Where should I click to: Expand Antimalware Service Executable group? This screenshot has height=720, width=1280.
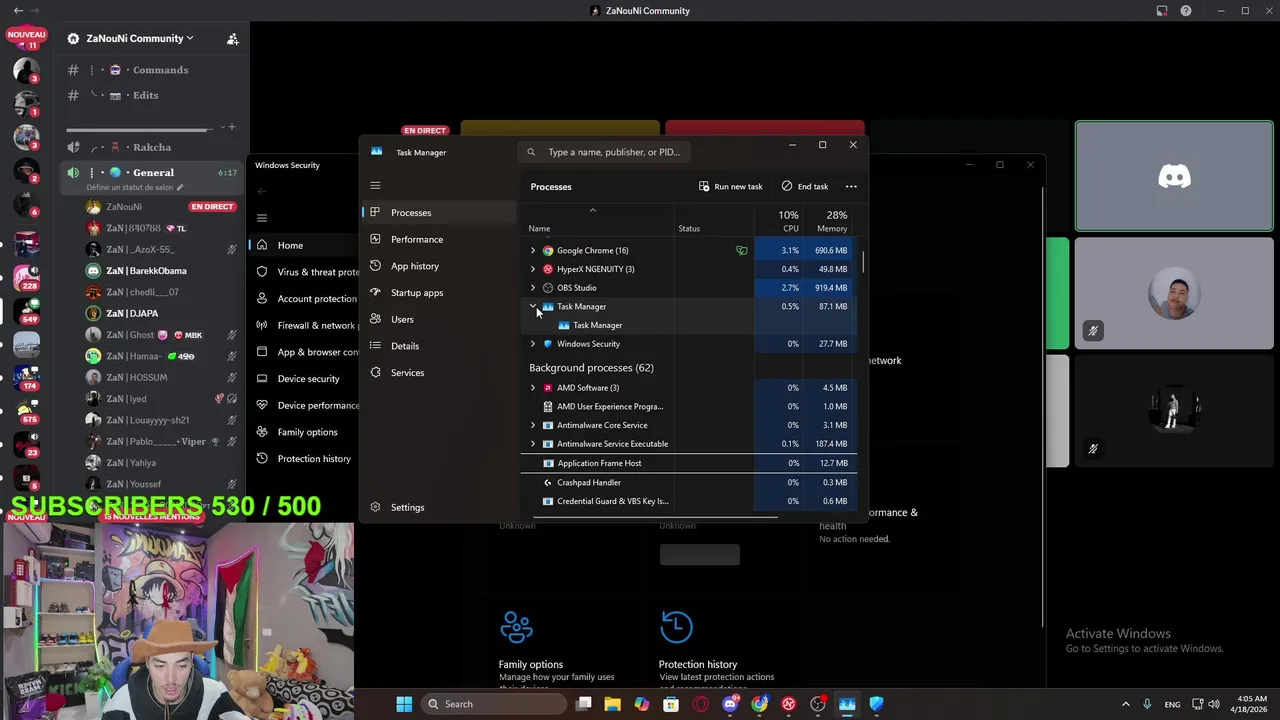532,444
